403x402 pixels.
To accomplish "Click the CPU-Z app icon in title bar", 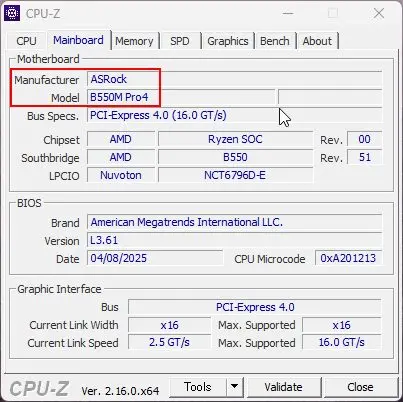I will pos(12,13).
